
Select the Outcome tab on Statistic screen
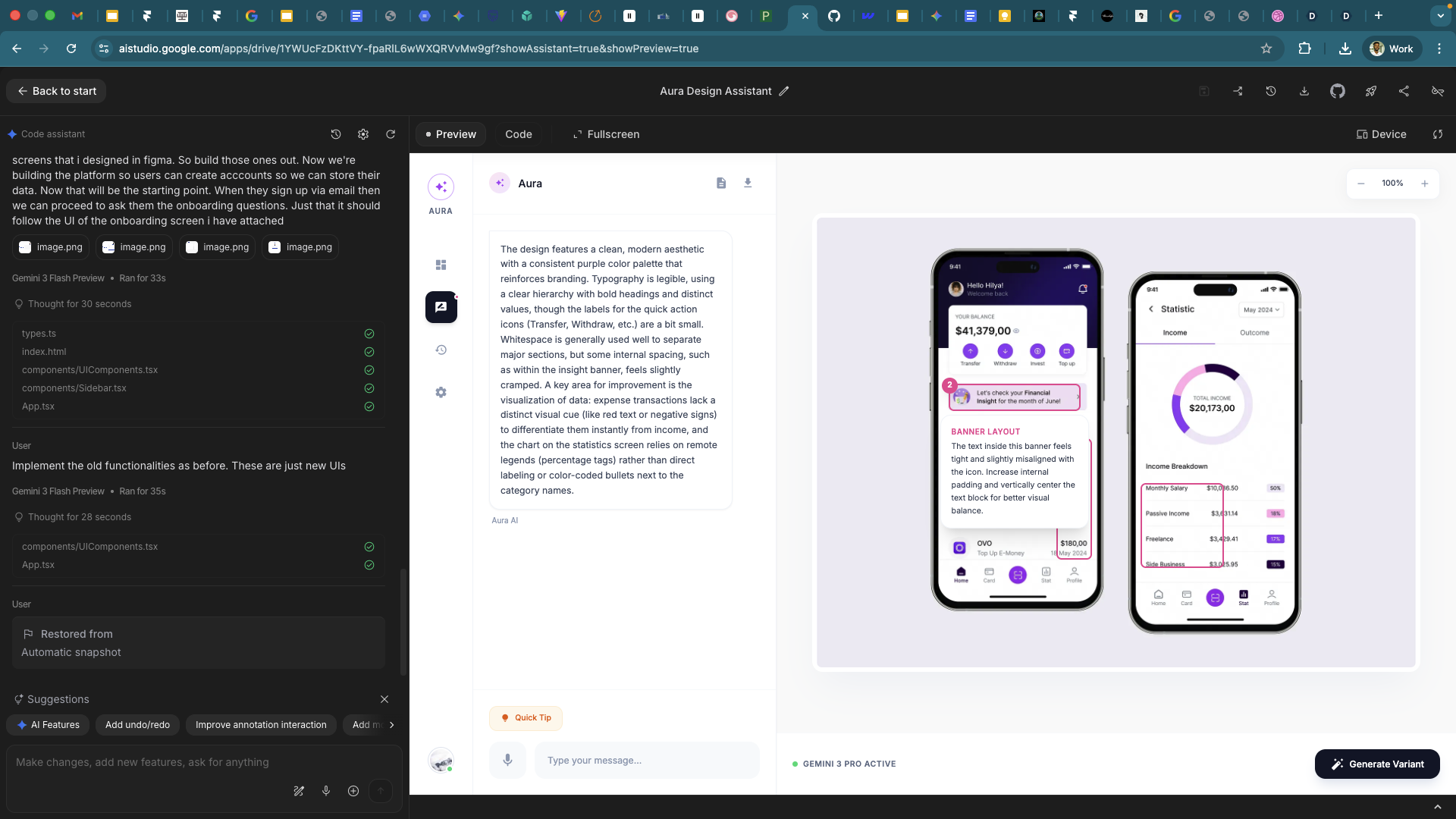[x=1254, y=333]
